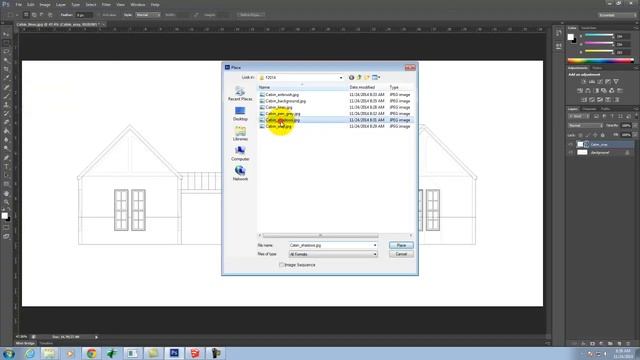Select the Rectangular Marquee tool
Image resolution: width=640 pixels, height=360 pixels.
[x=6, y=43]
